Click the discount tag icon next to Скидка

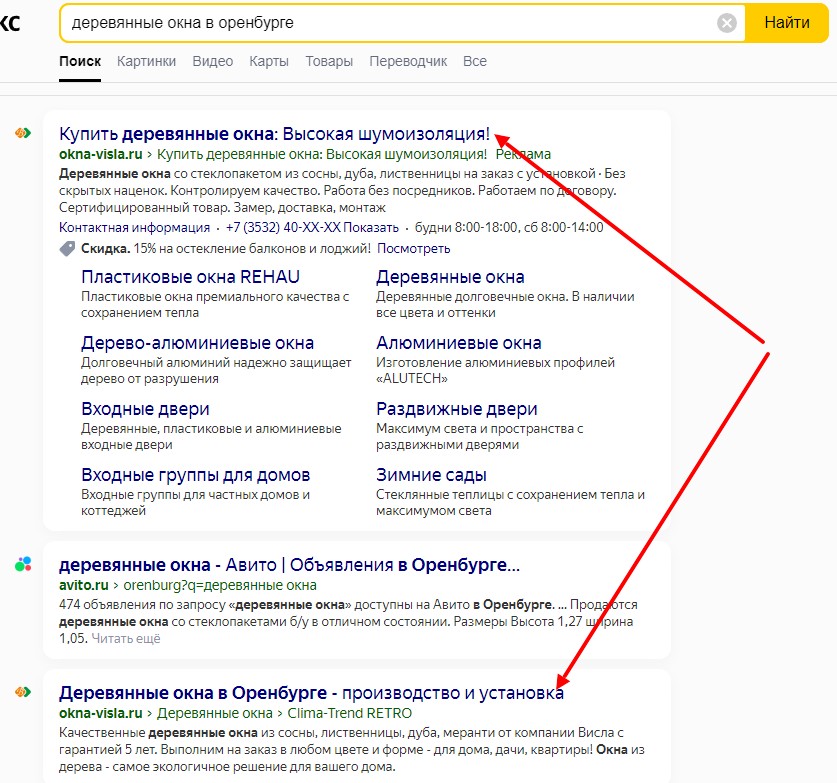tap(67, 248)
